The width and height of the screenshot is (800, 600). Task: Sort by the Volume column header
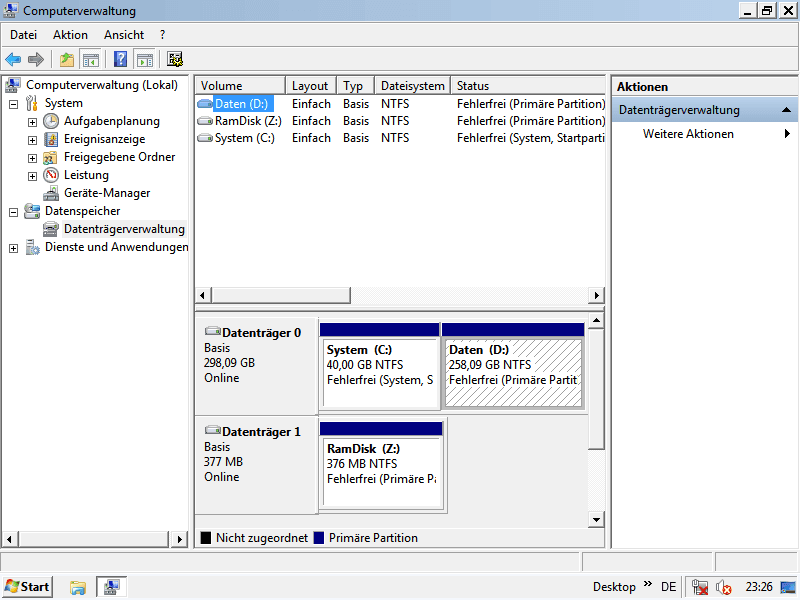pos(240,86)
